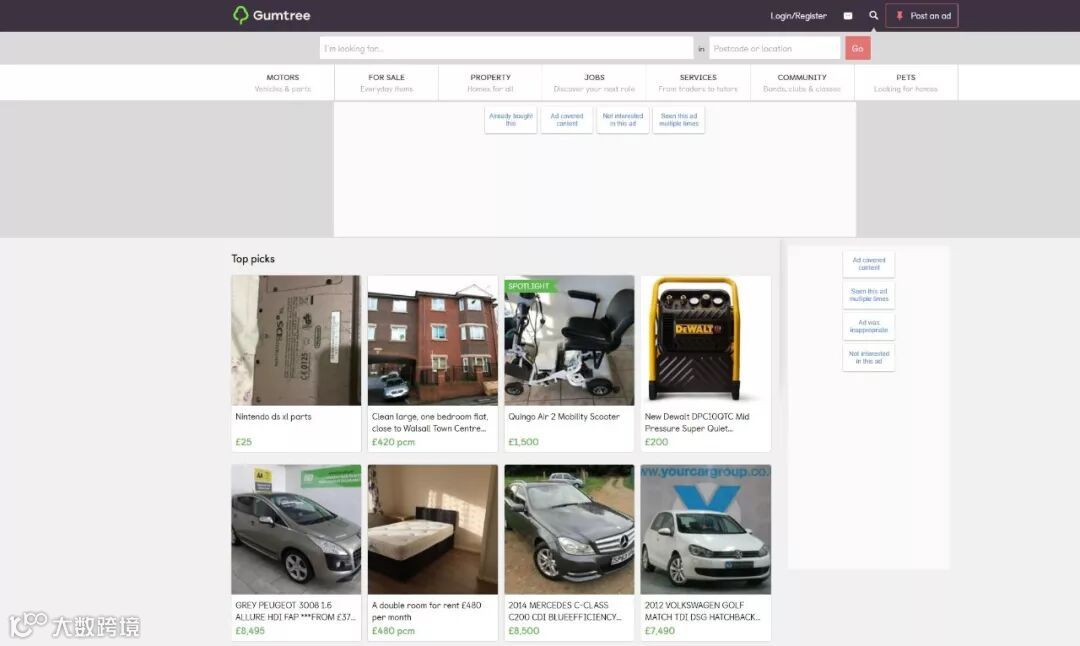This screenshot has height=646, width=1080.
Task: Choose 'Ad covered content' in top banner
Action: [x=567, y=120]
